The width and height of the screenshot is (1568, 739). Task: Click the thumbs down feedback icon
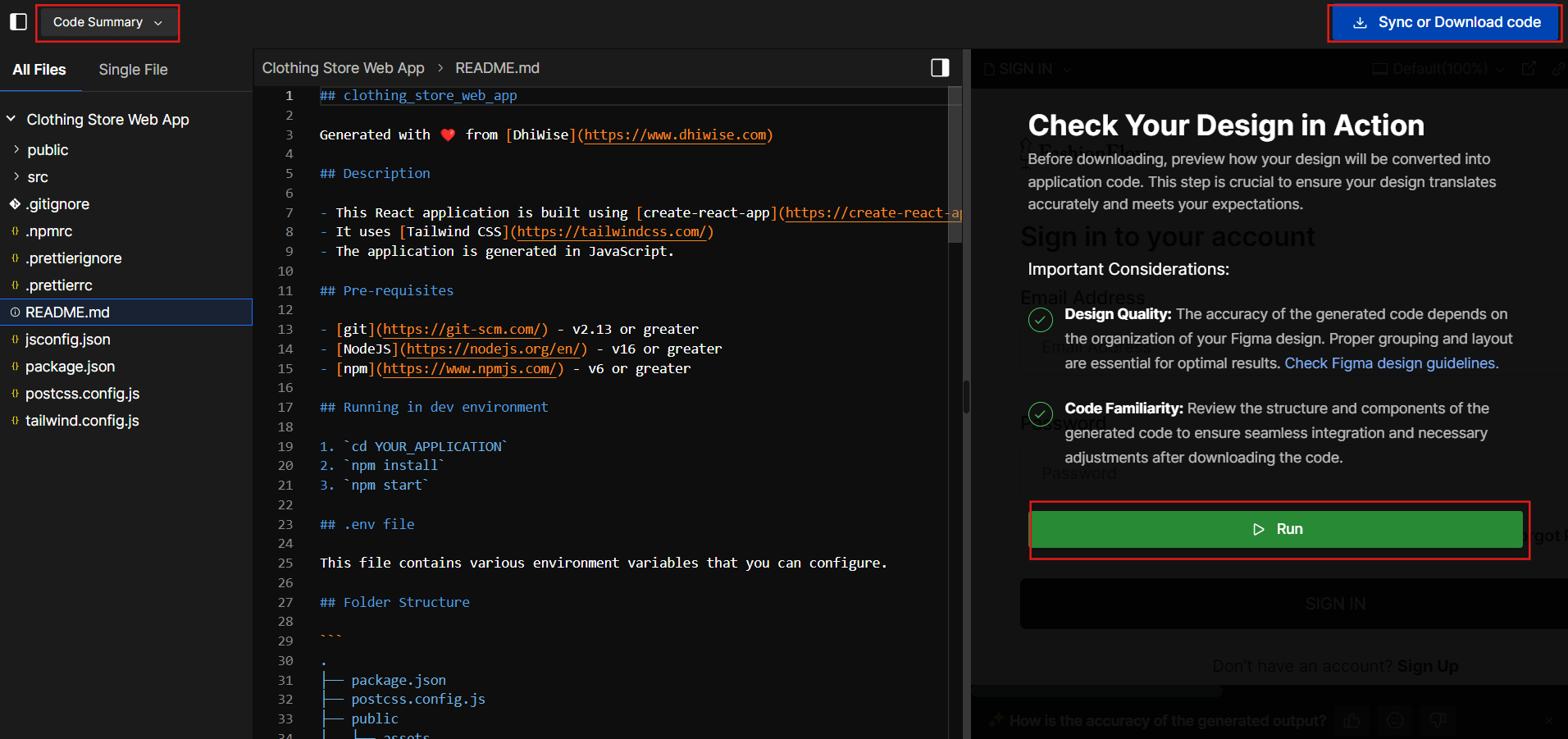pos(1438,721)
